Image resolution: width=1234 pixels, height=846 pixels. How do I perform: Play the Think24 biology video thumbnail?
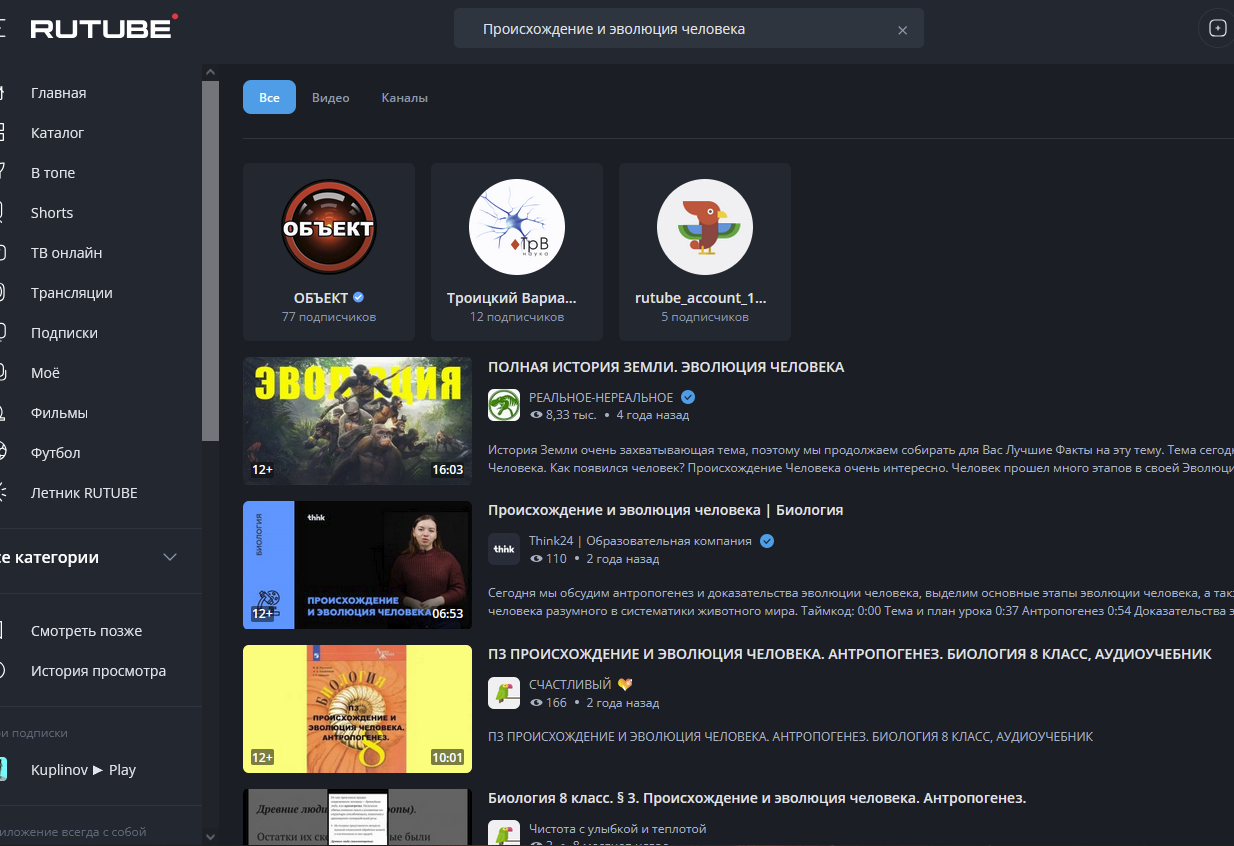pyautogui.click(x=357, y=565)
